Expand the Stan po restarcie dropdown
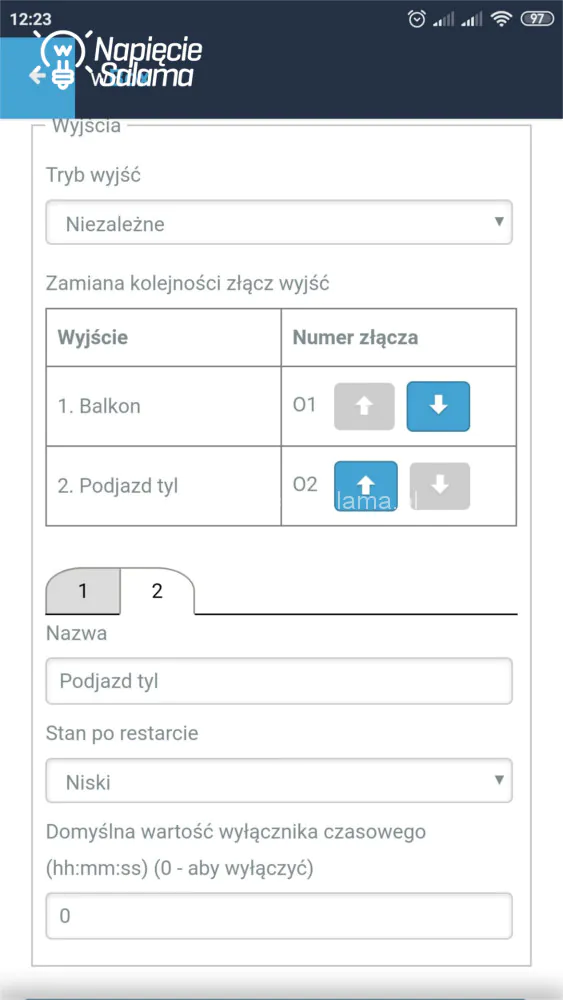Image resolution: width=563 pixels, height=1000 pixels. [x=279, y=781]
